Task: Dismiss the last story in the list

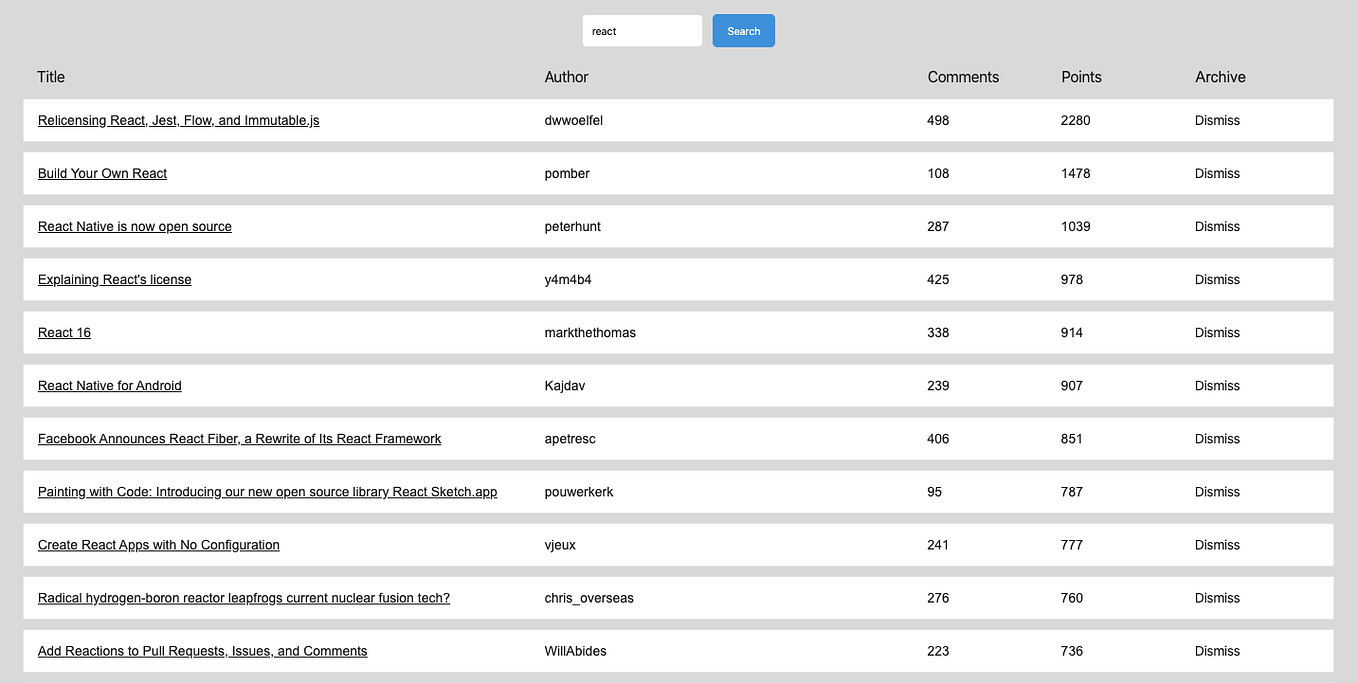Action: pyautogui.click(x=1216, y=650)
